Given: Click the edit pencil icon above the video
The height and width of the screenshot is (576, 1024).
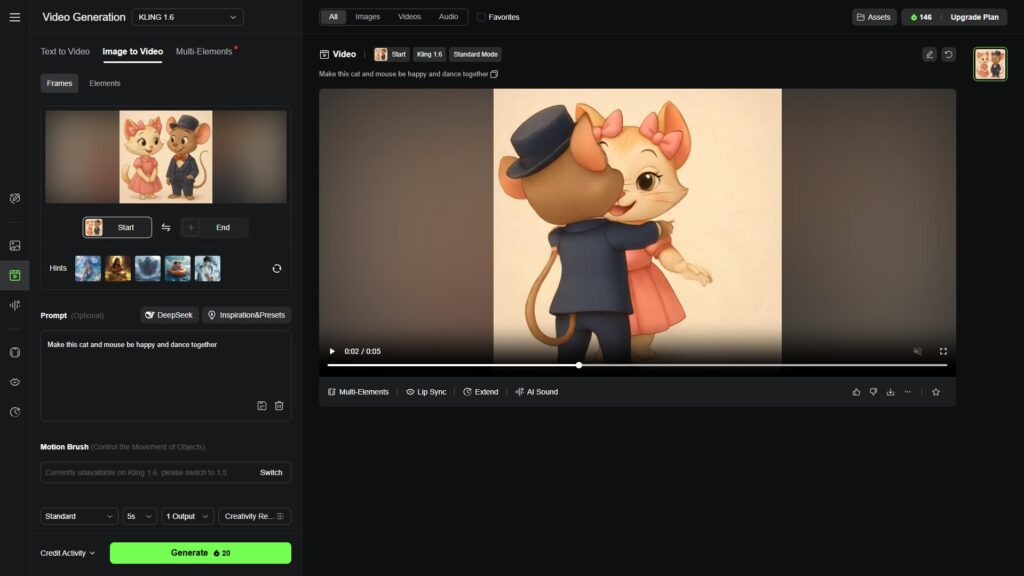Looking at the screenshot, I should pyautogui.click(x=929, y=54).
